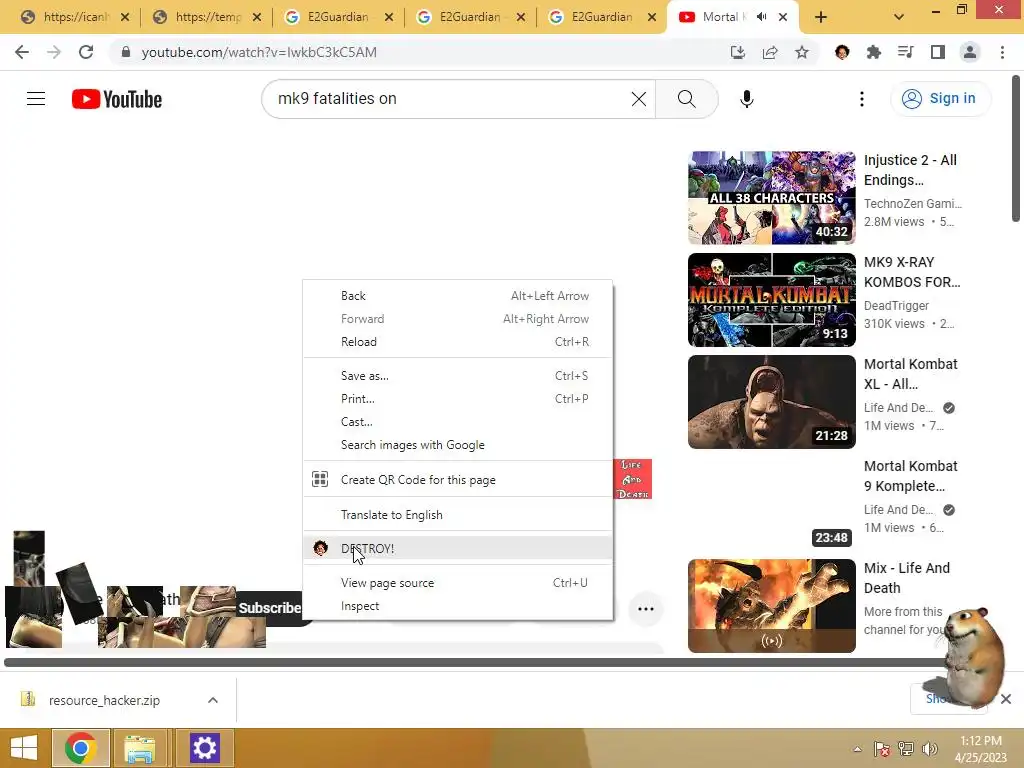
Task: Open the Injustice 2 - All Endings title
Action: click(910, 170)
